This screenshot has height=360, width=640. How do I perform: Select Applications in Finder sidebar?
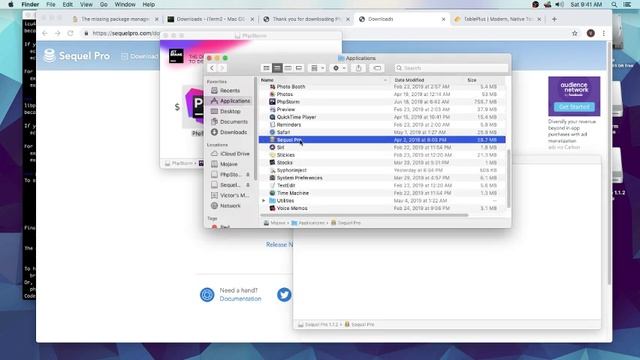[x=230, y=101]
